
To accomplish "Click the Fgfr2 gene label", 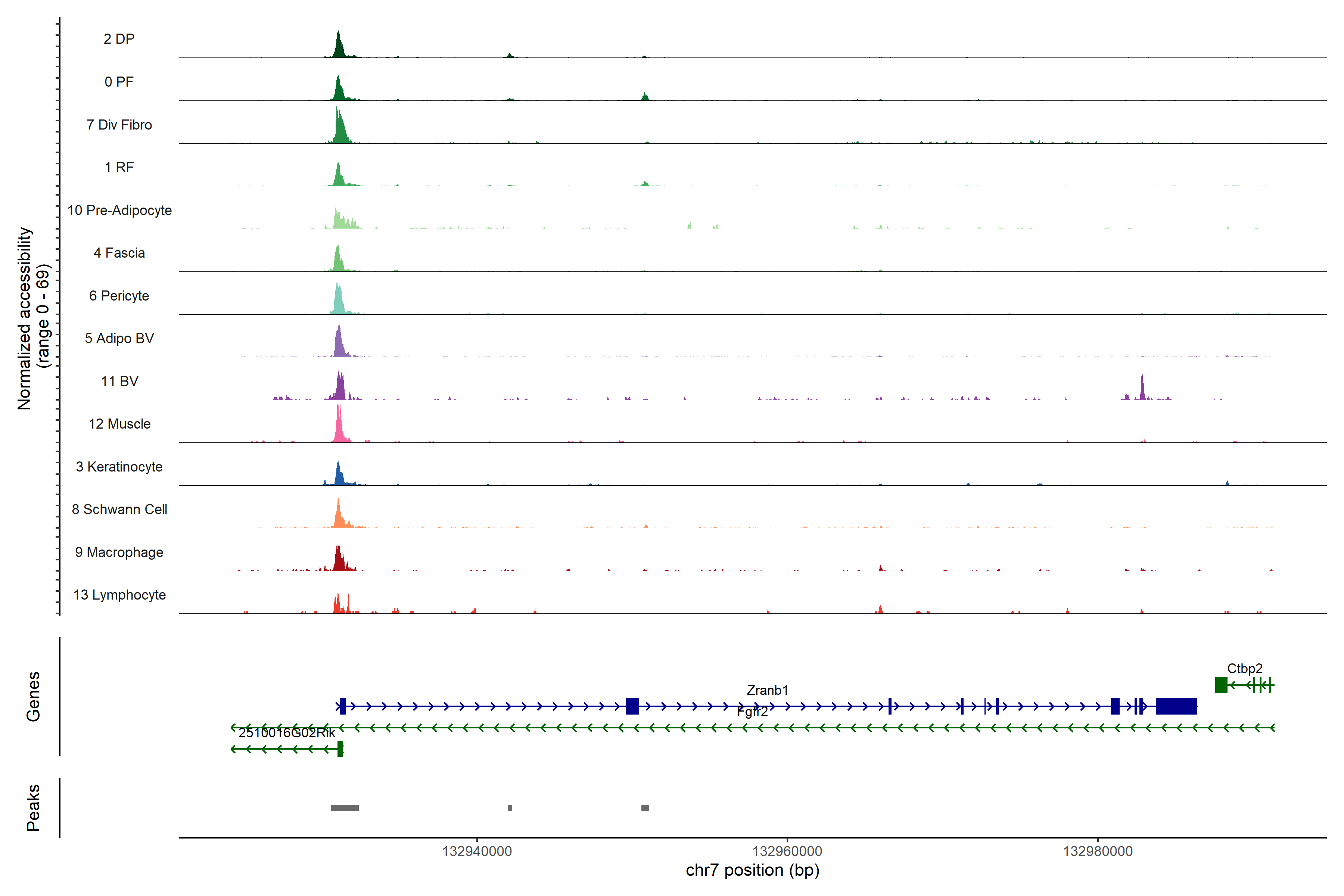I will click(x=752, y=712).
